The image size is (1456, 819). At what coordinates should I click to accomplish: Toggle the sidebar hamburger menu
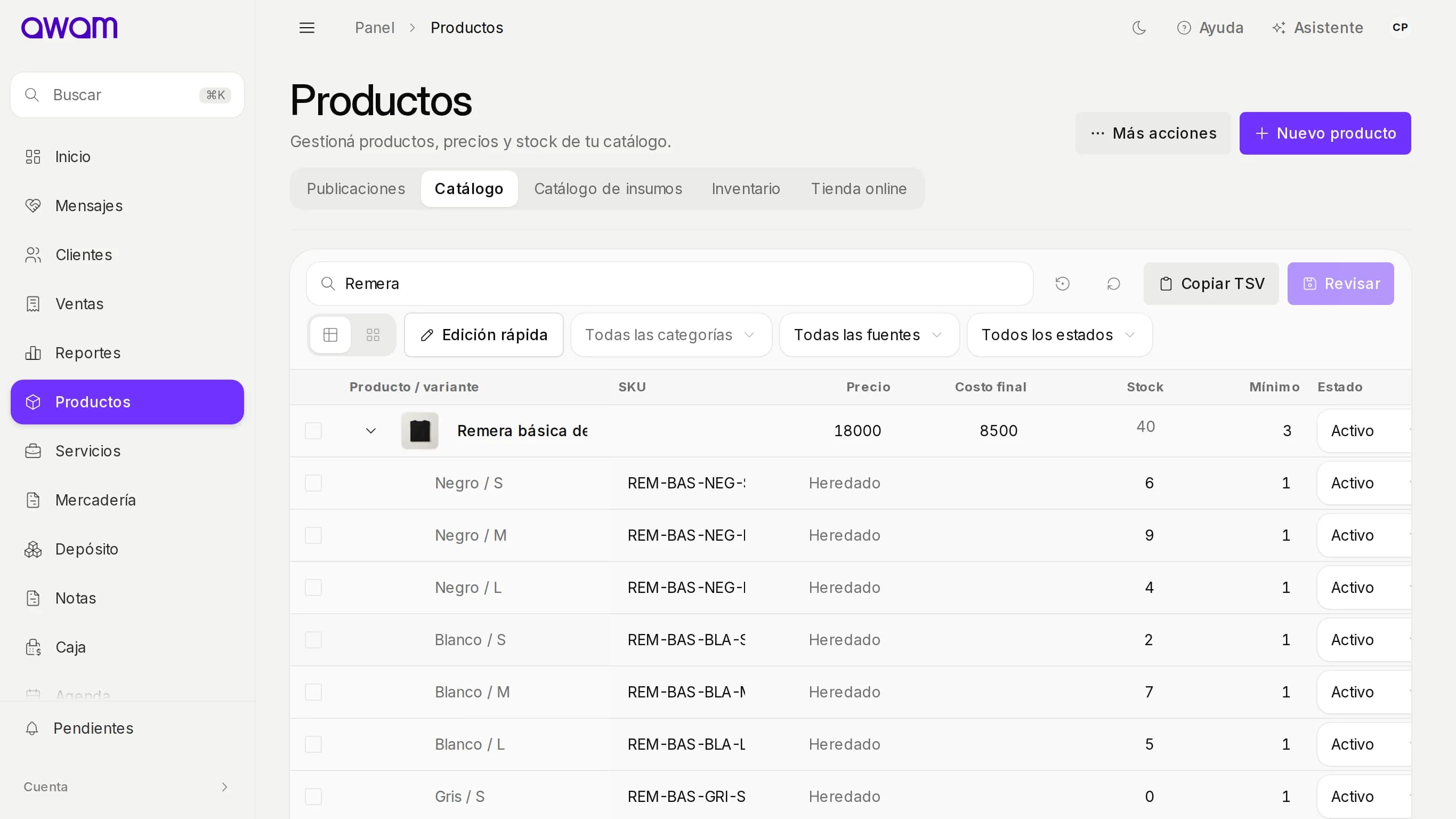pos(307,28)
